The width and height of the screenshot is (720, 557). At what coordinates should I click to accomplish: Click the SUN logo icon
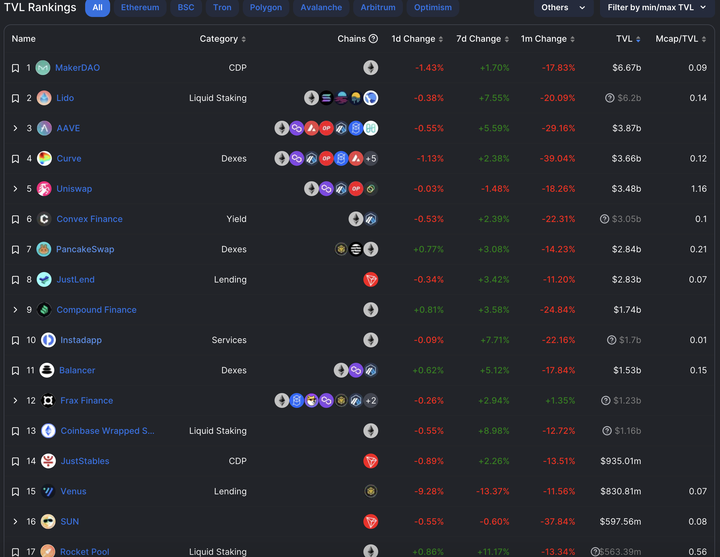click(x=48, y=521)
